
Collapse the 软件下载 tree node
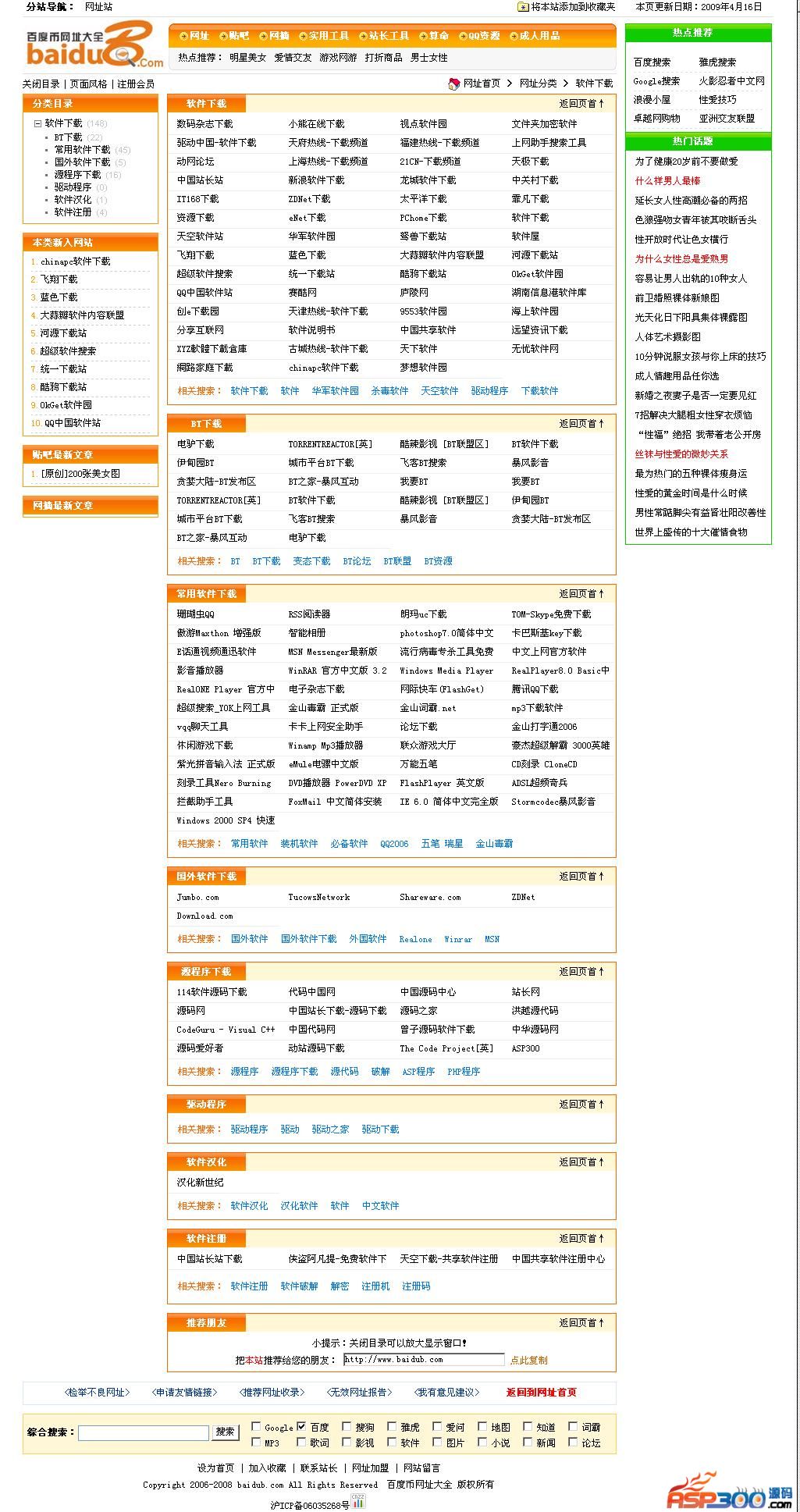pos(37,123)
